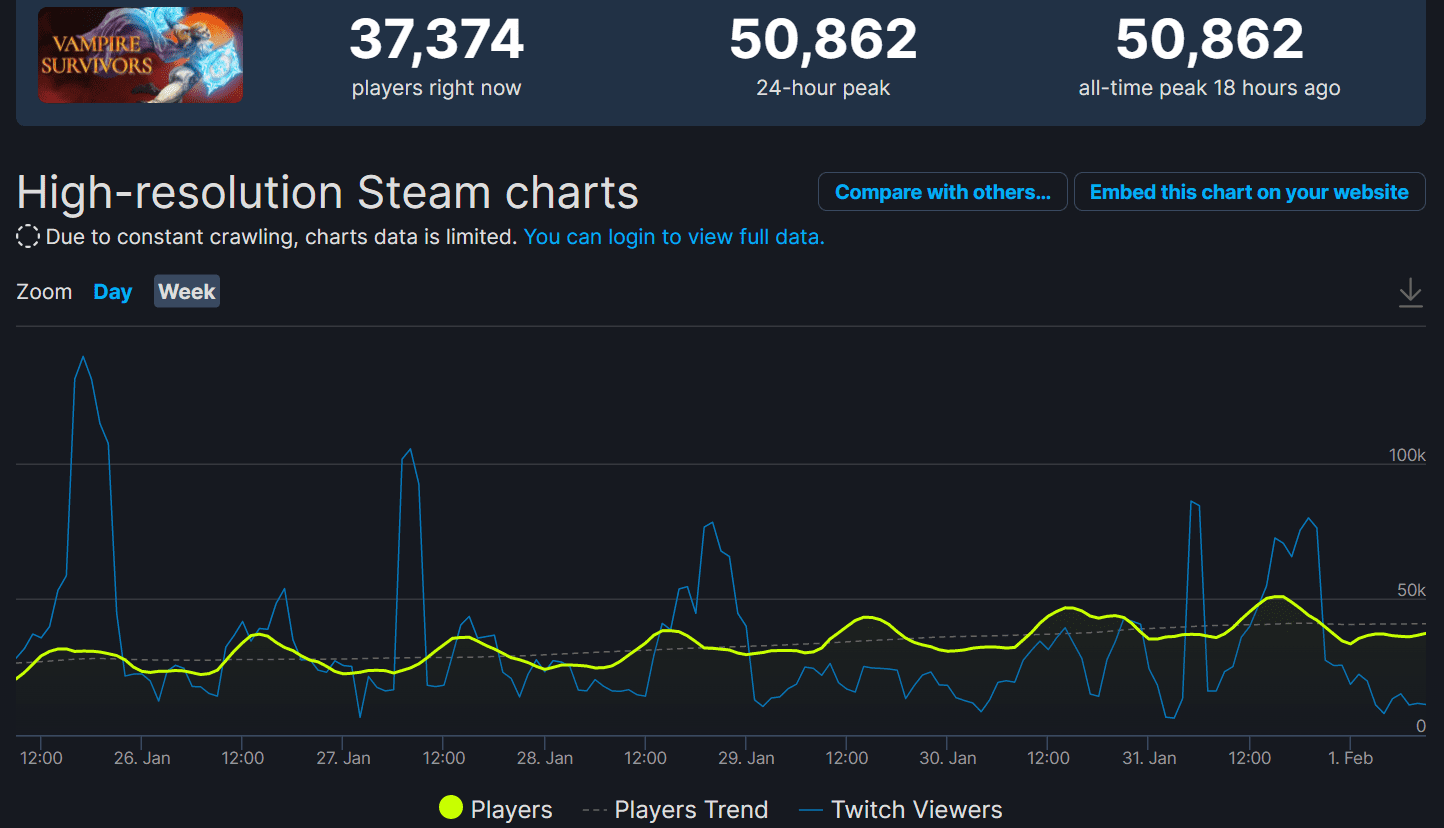Screen dimensions: 1444x828
Task: Toggle the Players series in the legend
Action: click(x=496, y=809)
